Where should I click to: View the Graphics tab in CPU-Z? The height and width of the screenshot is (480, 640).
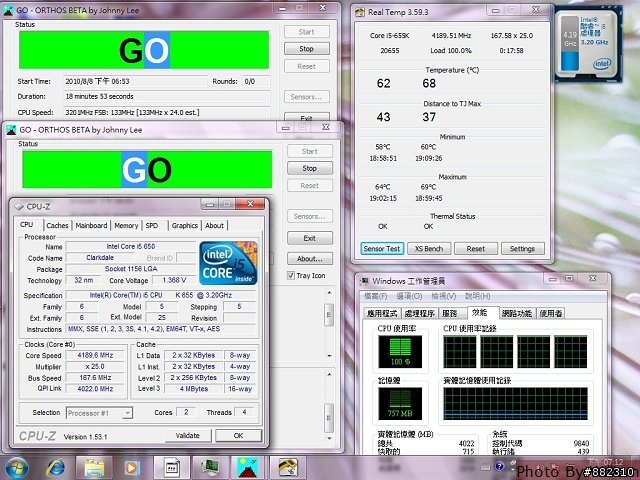pos(184,225)
